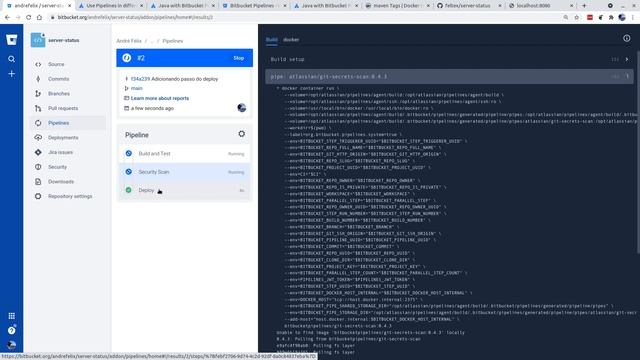Open Deployments in sidebar
This screenshot has width=640, height=360.
click(x=63, y=138)
